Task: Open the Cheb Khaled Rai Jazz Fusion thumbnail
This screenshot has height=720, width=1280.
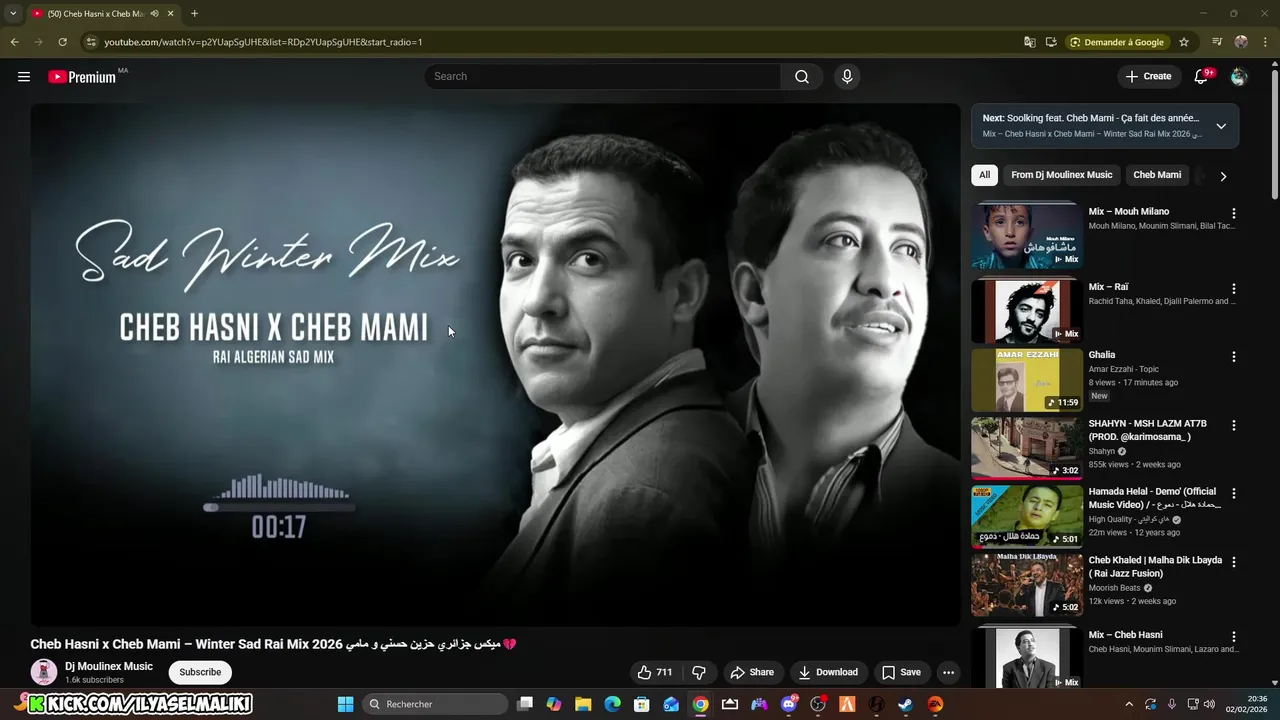Action: [1027, 585]
